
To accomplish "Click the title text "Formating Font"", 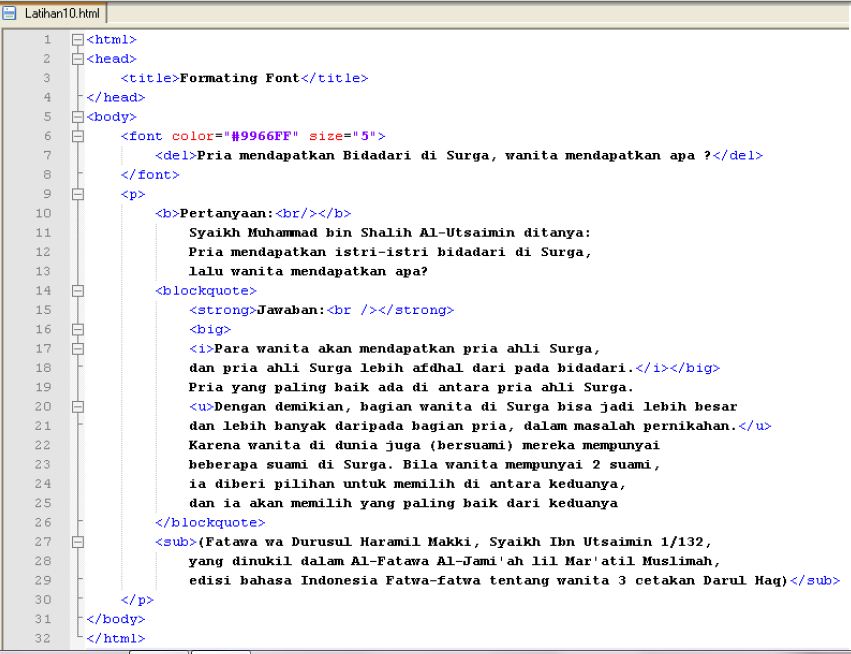I will 239,78.
